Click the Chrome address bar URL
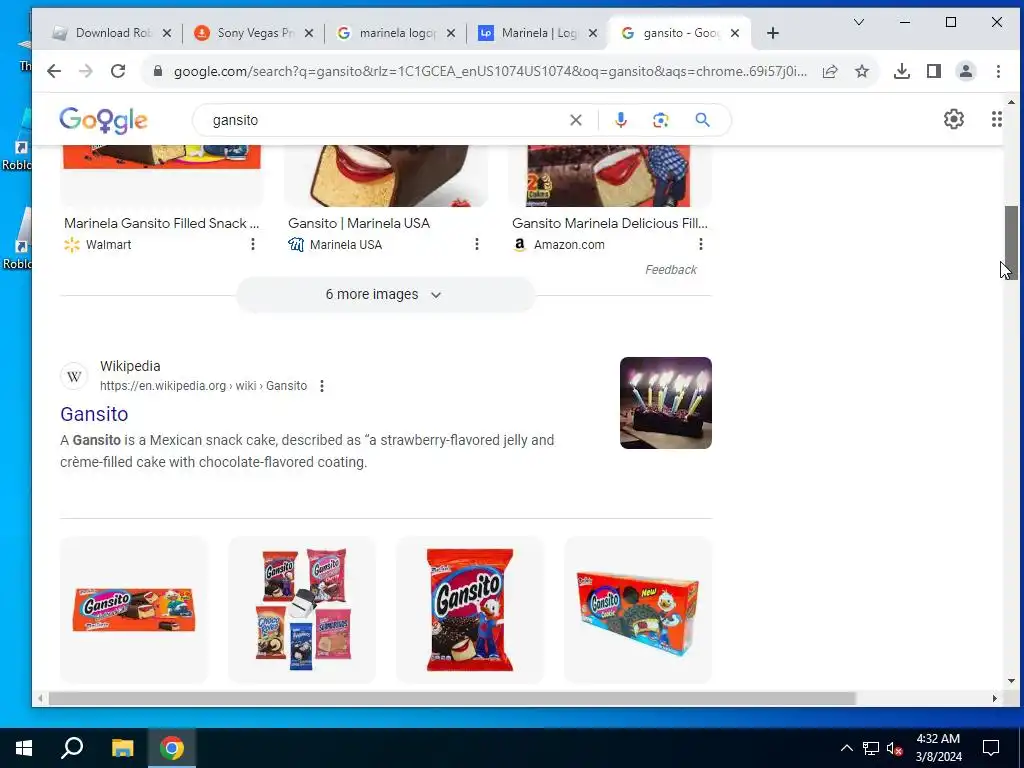The height and width of the screenshot is (768, 1024). (x=490, y=71)
